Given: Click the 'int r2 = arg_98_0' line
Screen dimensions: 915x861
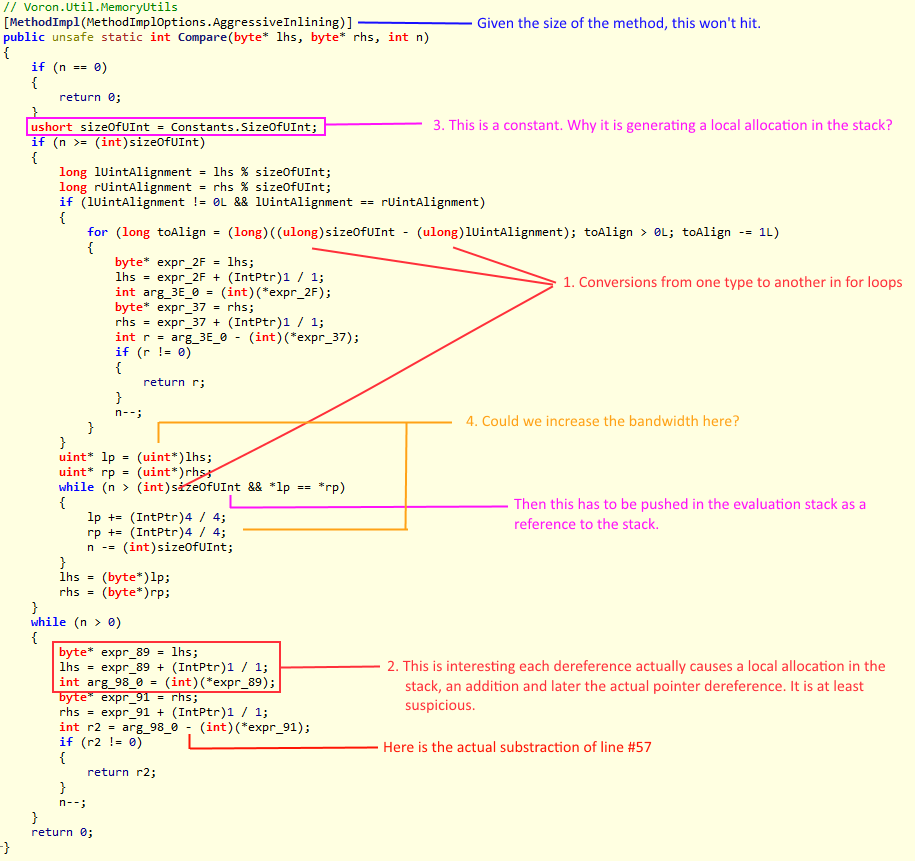Looking at the screenshot, I should pos(184,727).
